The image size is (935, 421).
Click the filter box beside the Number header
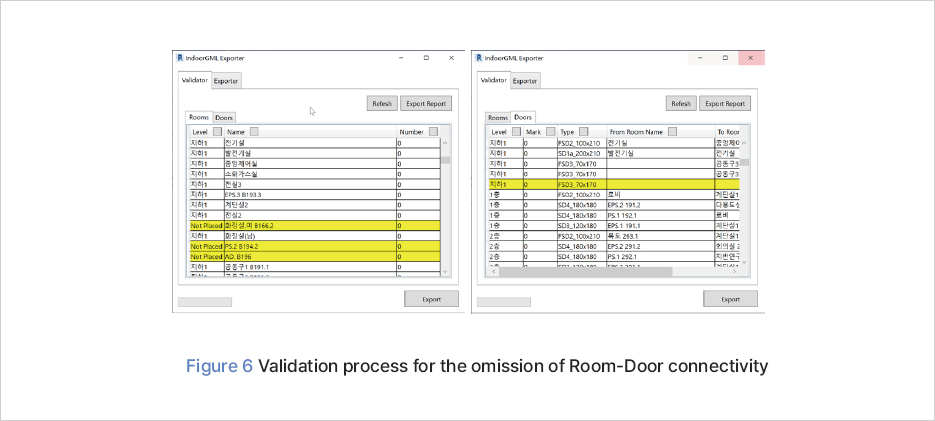pyautogui.click(x=434, y=131)
